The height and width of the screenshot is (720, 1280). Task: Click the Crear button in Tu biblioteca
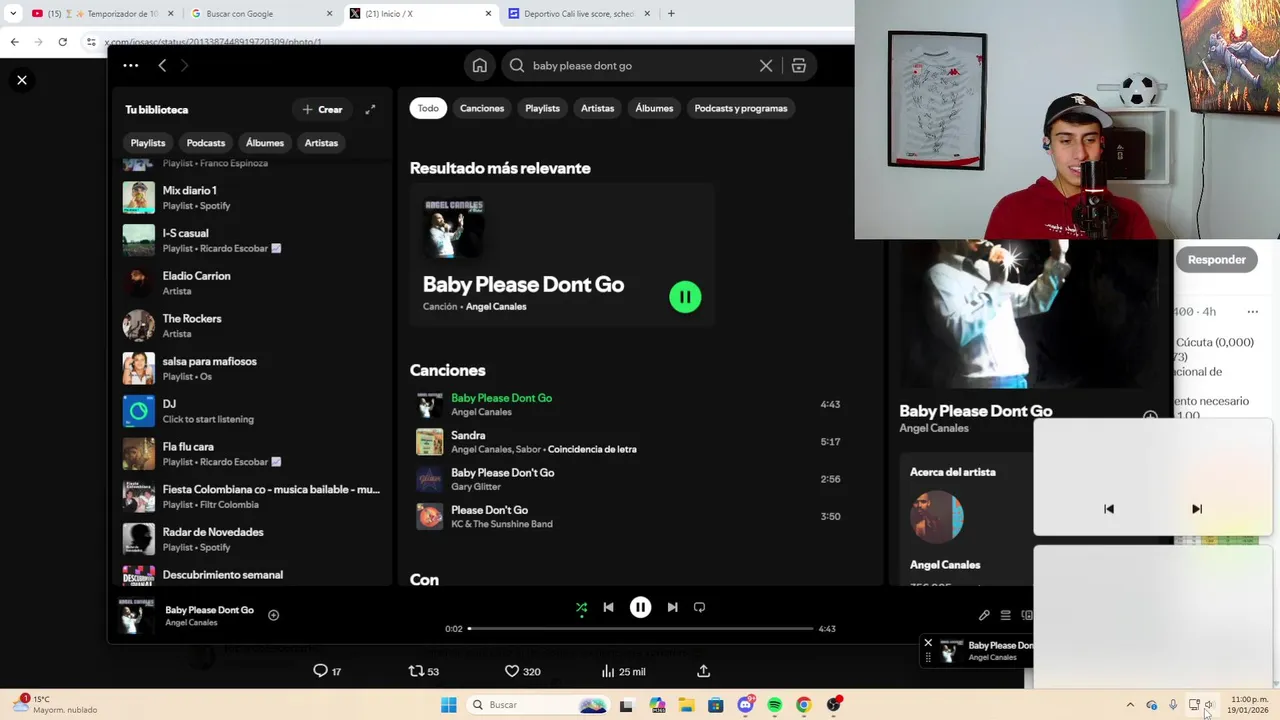click(322, 109)
